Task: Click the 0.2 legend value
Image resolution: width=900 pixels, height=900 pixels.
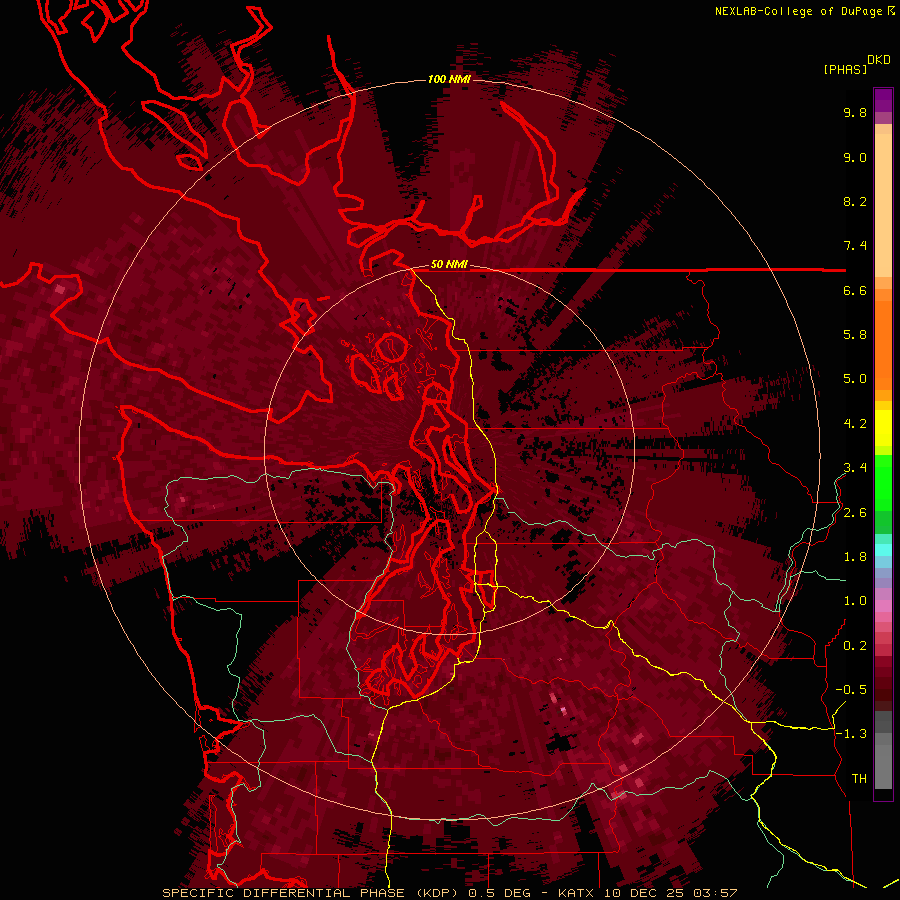Action: [x=855, y=646]
